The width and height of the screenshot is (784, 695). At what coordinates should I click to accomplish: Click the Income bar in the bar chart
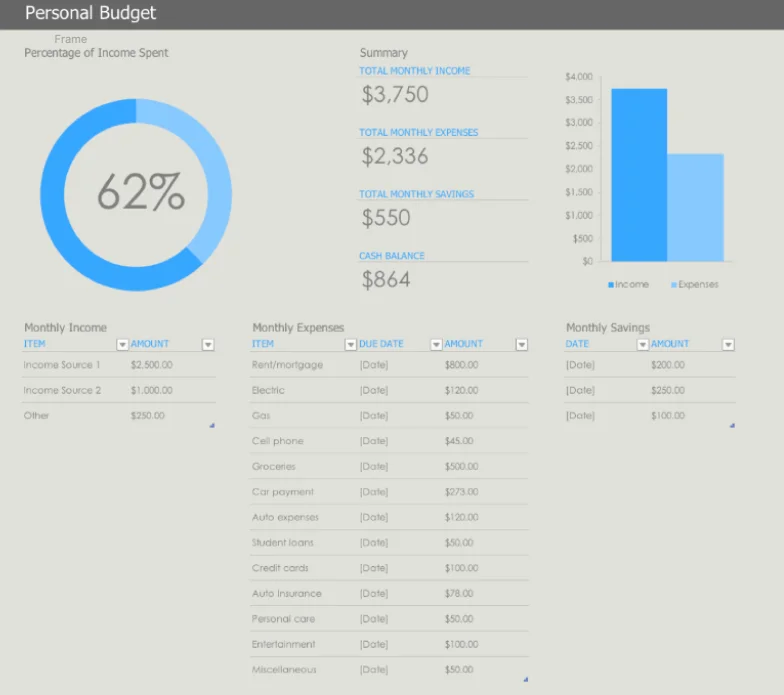639,175
